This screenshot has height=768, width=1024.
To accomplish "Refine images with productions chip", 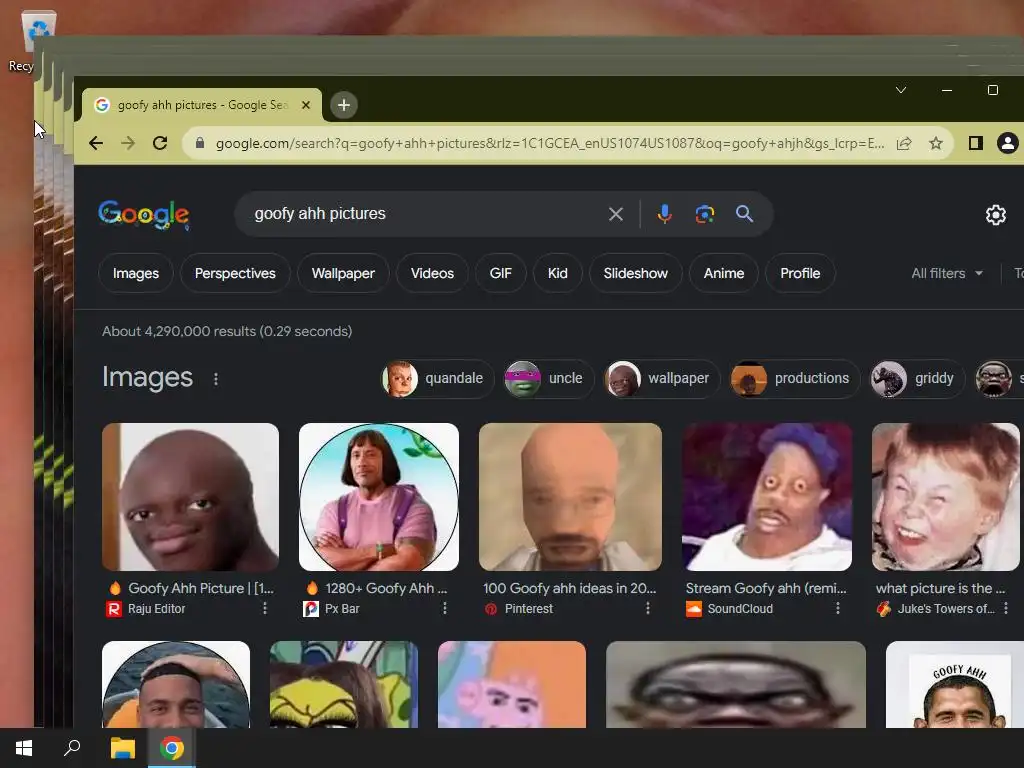I will click(794, 379).
